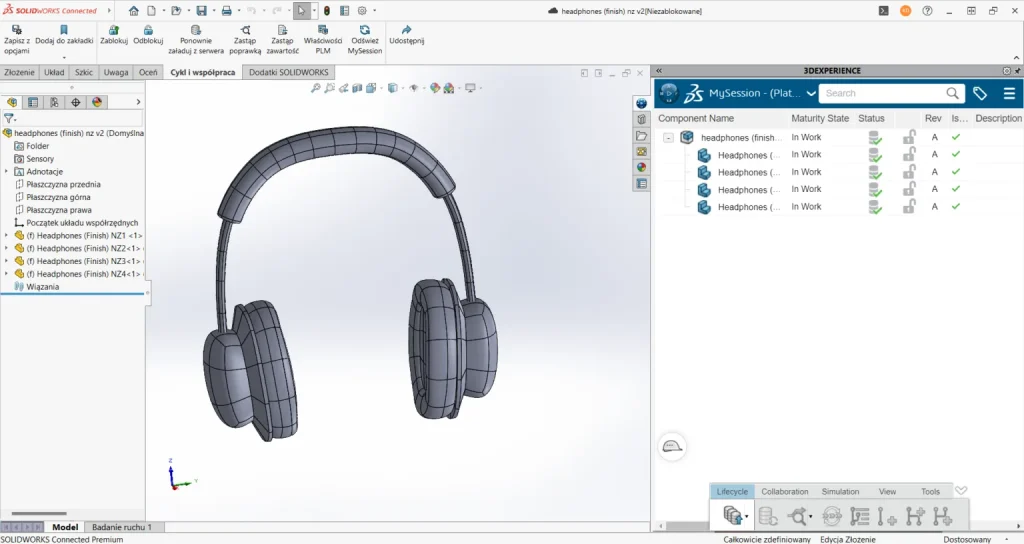Viewport: 1024px width, 544px height.
Task: Toggle lock for top headphones (finish assembly row
Action: [909, 137]
